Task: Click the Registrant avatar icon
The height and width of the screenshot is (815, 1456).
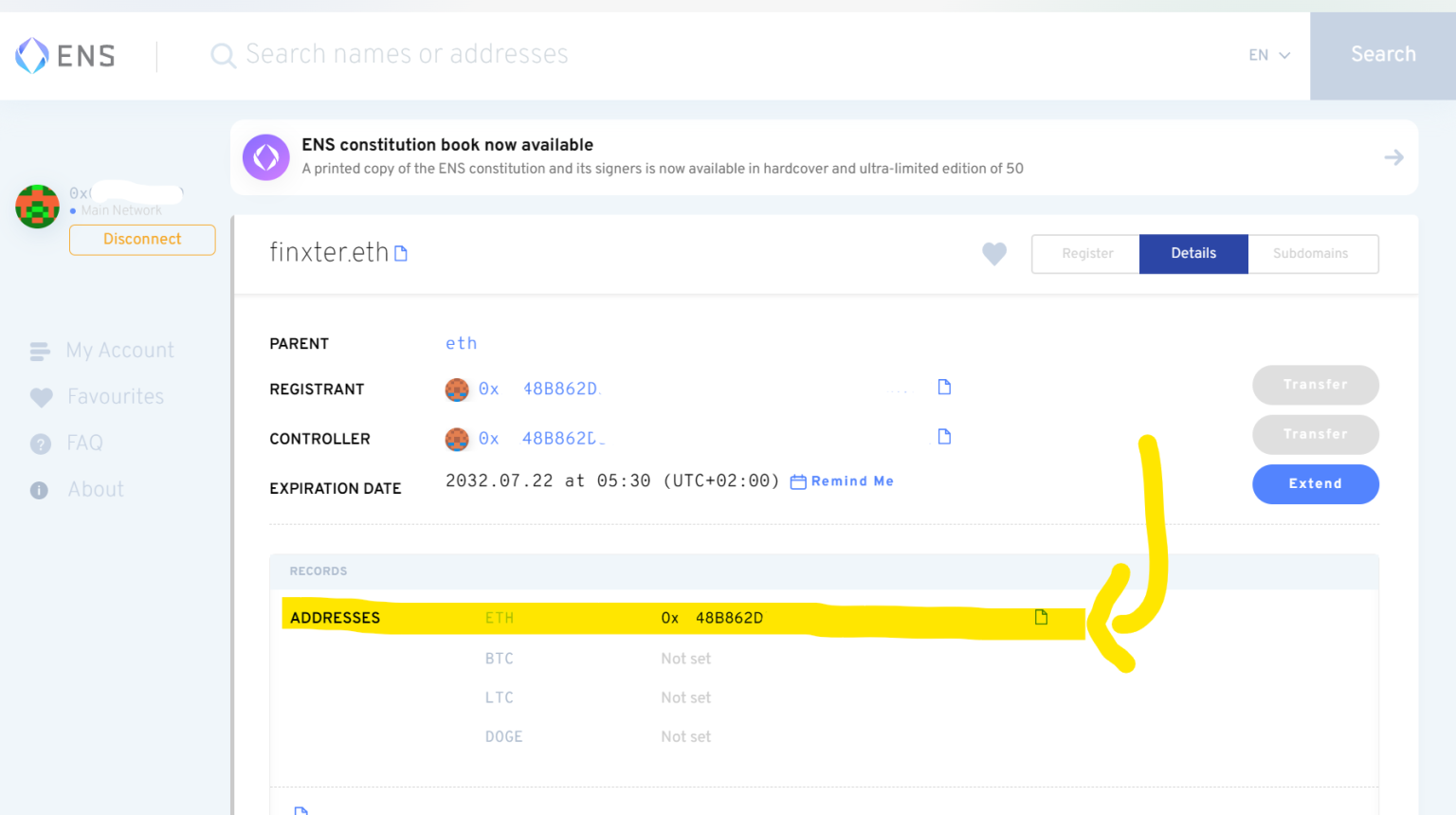Action: [457, 389]
